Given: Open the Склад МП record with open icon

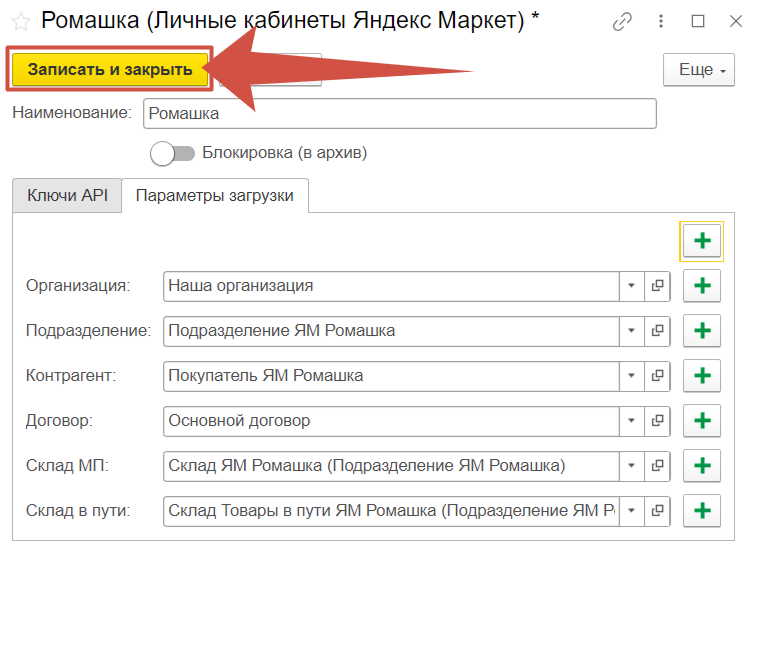Looking at the screenshot, I should click(x=658, y=466).
